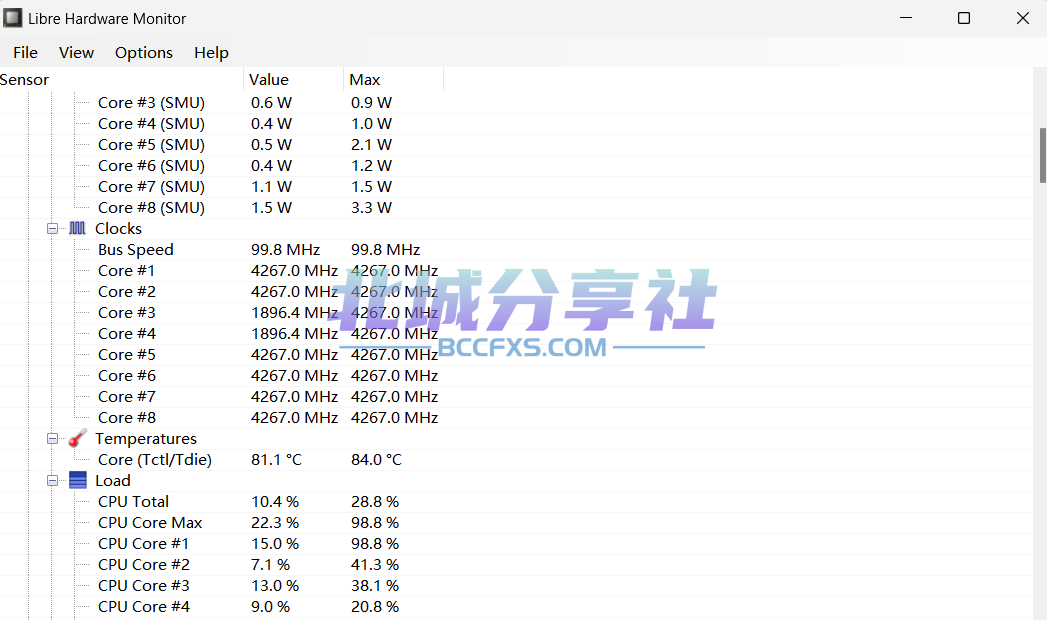Select the CPU Core Max load row
Viewport: 1047px width, 620px height.
tap(516, 523)
